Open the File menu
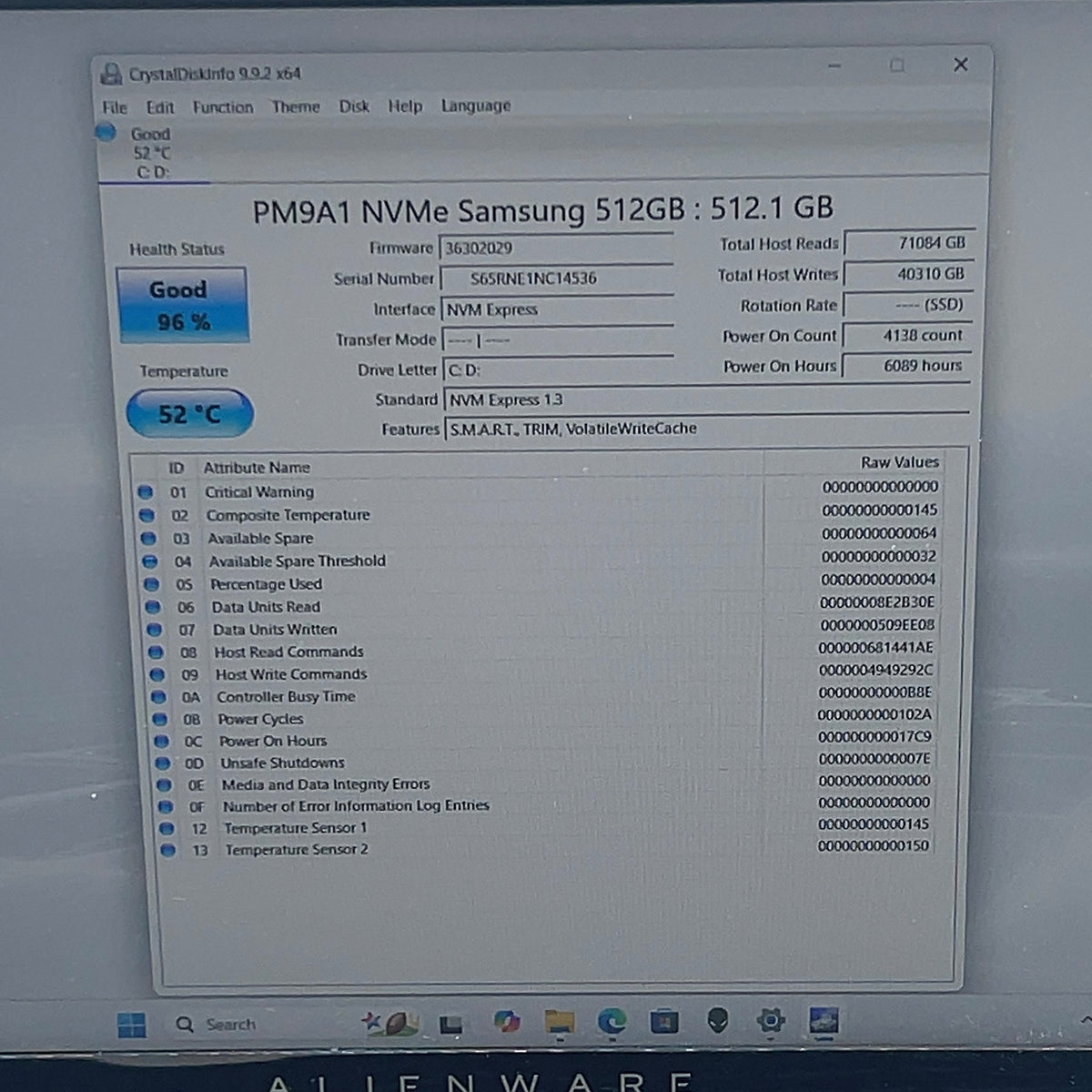The width and height of the screenshot is (1092, 1092). (115, 107)
